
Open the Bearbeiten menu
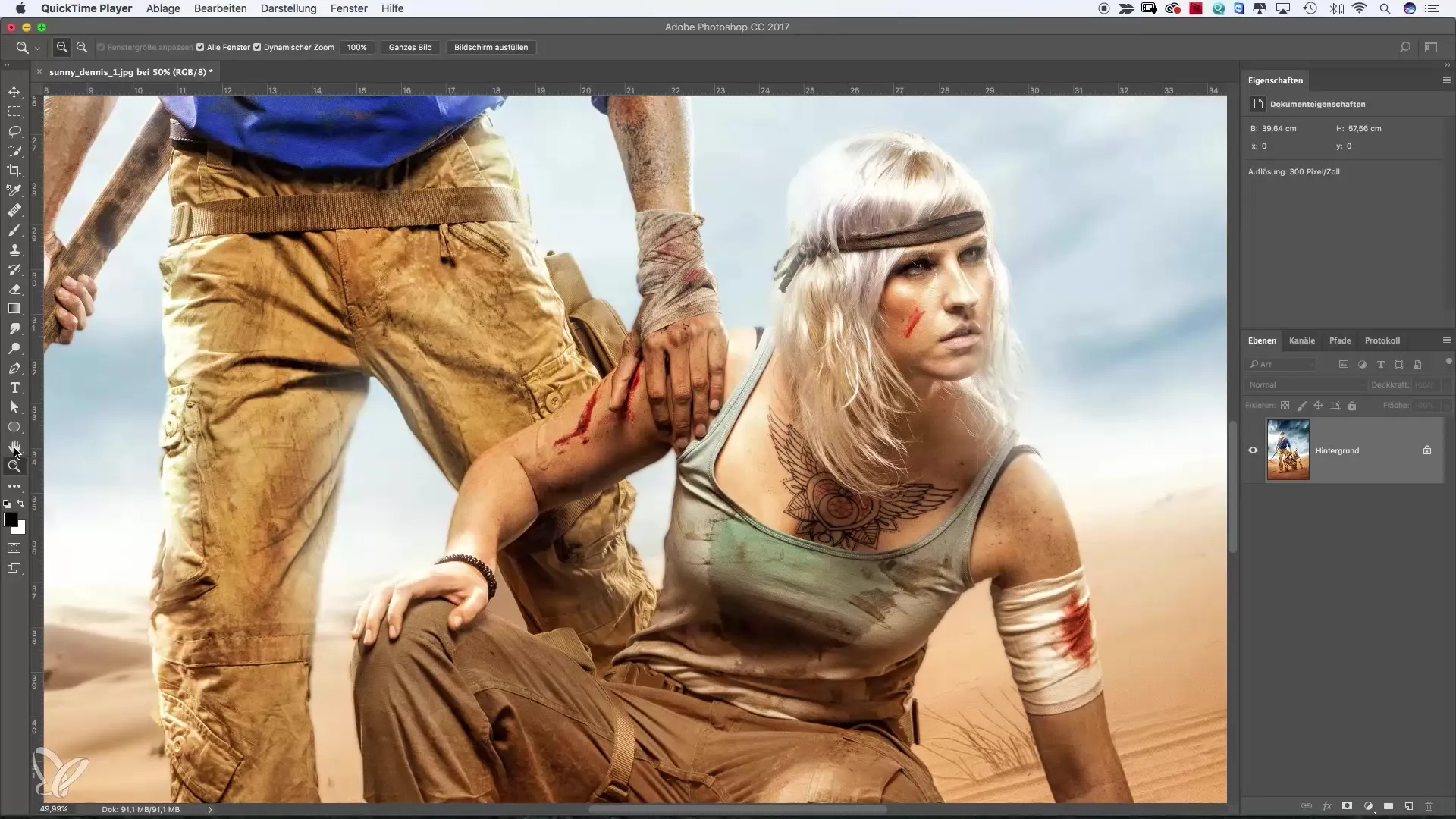[220, 8]
